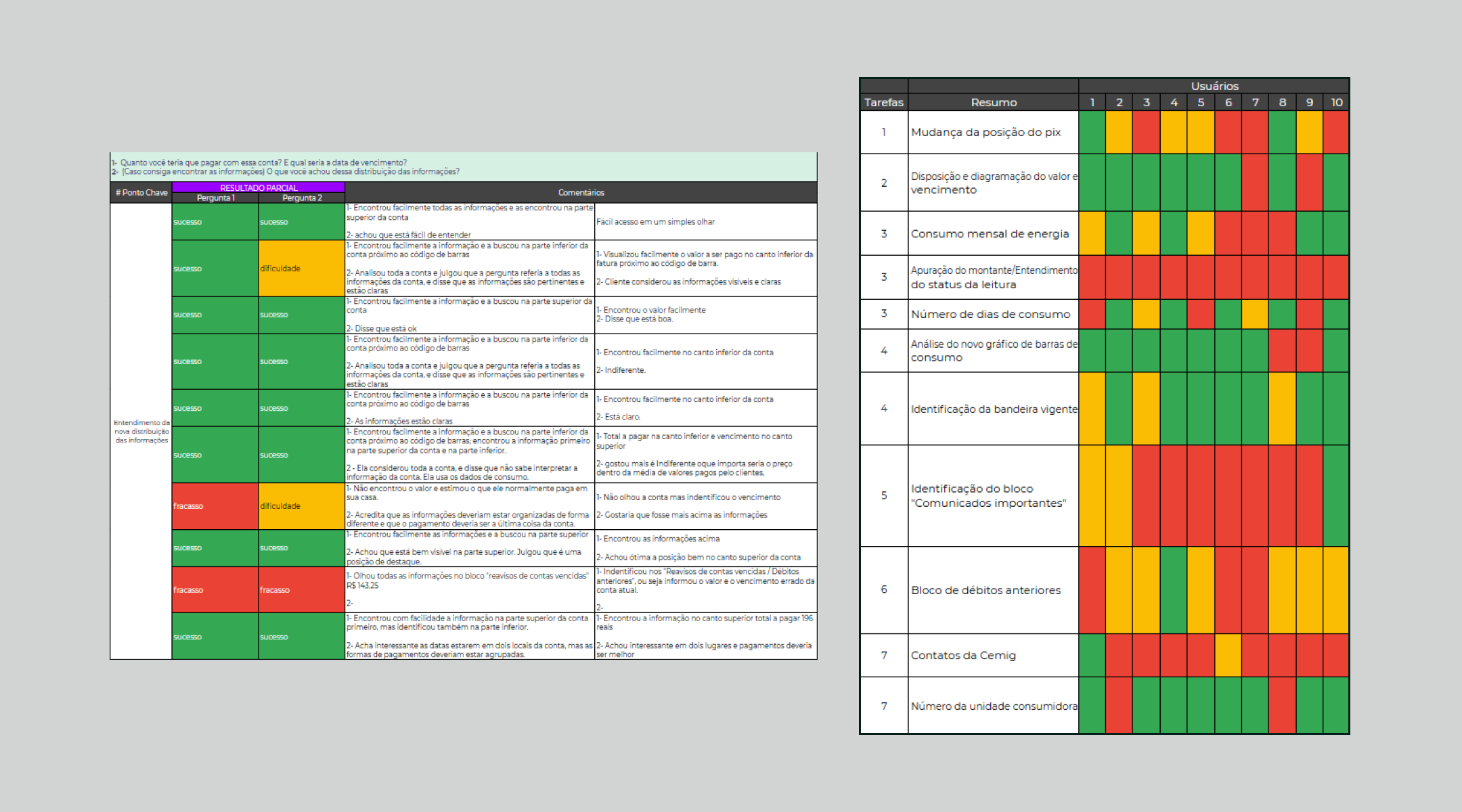Select the Identificação da bandeira vigente label
The height and width of the screenshot is (812, 1462).
click(993, 409)
